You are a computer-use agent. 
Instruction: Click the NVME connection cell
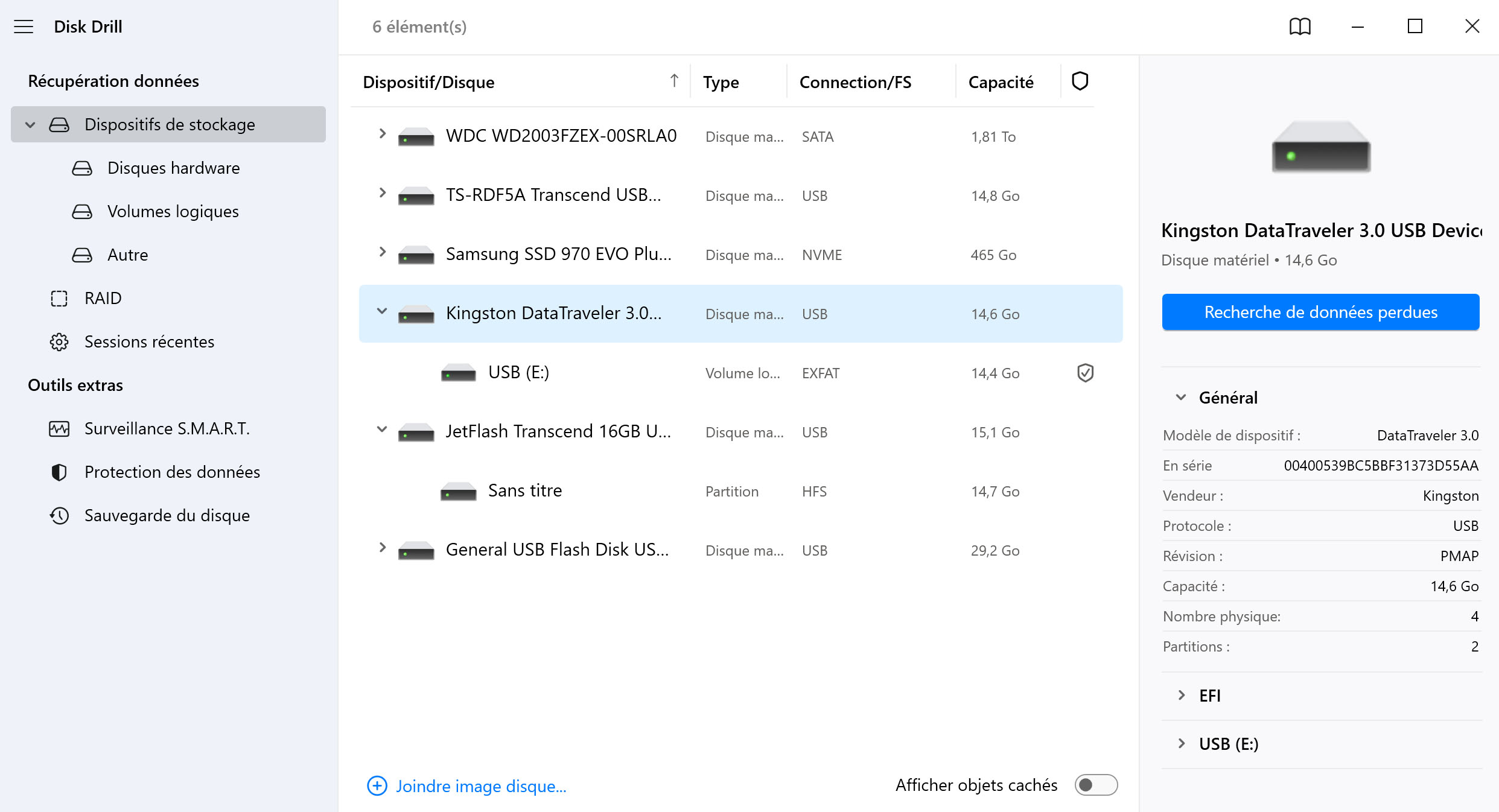coord(822,255)
